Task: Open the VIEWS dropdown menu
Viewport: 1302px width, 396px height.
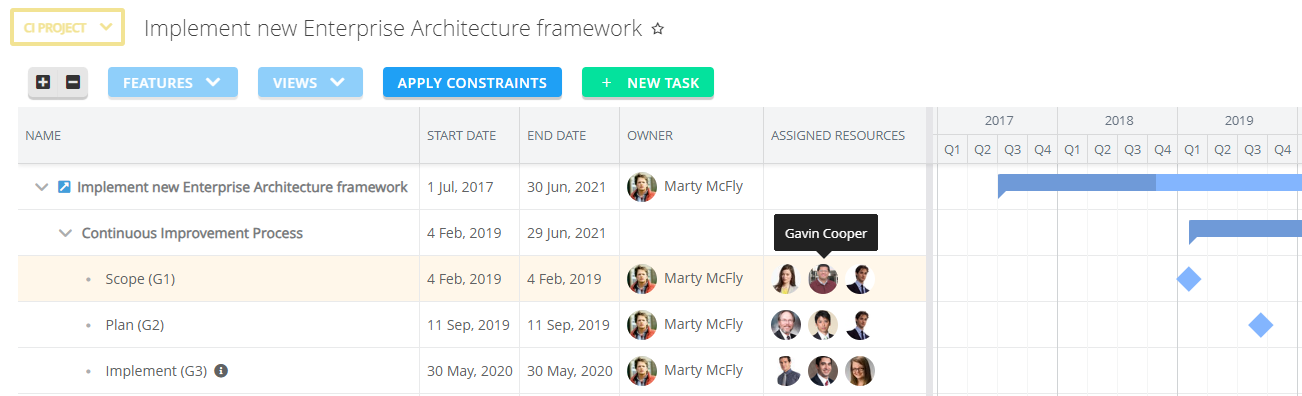Action: coord(309,83)
